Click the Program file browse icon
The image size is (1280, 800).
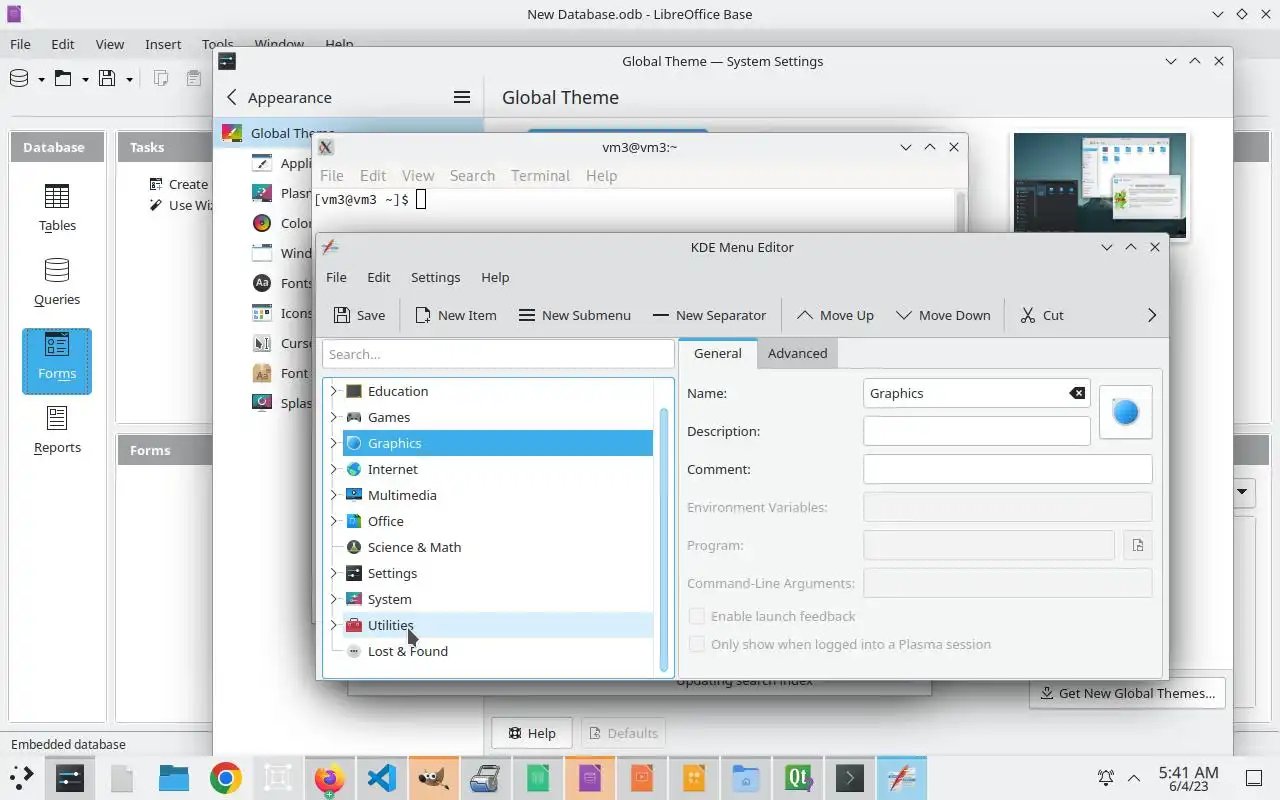(1137, 545)
